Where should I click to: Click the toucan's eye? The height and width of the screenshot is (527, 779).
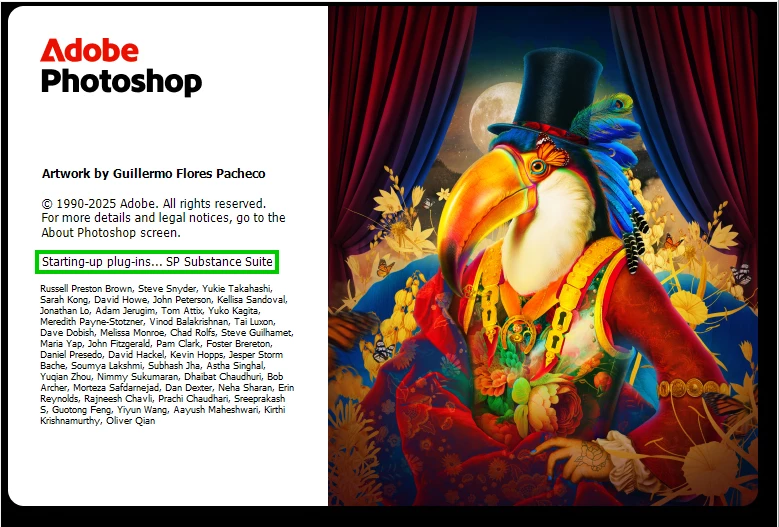pos(538,166)
